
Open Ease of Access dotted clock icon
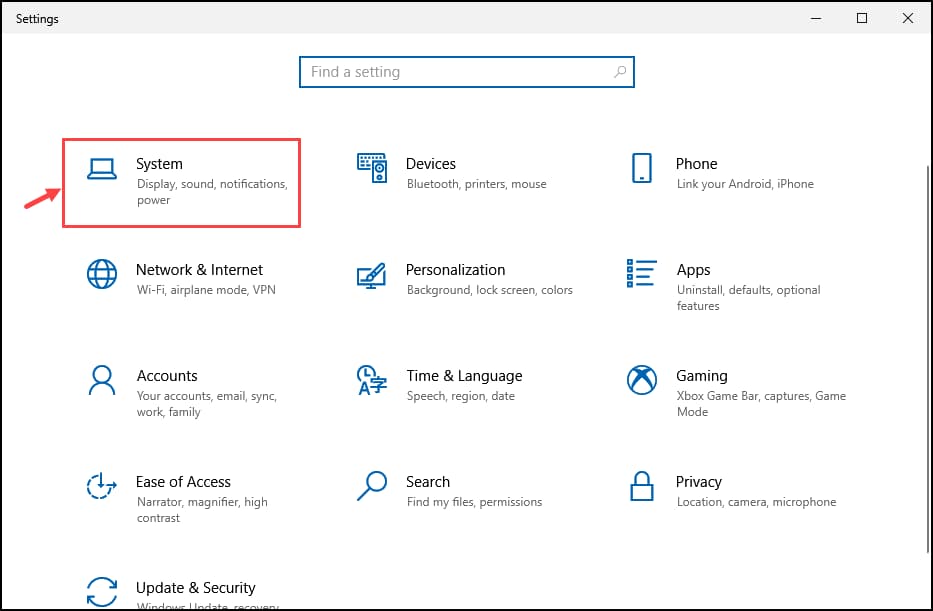coord(101,486)
